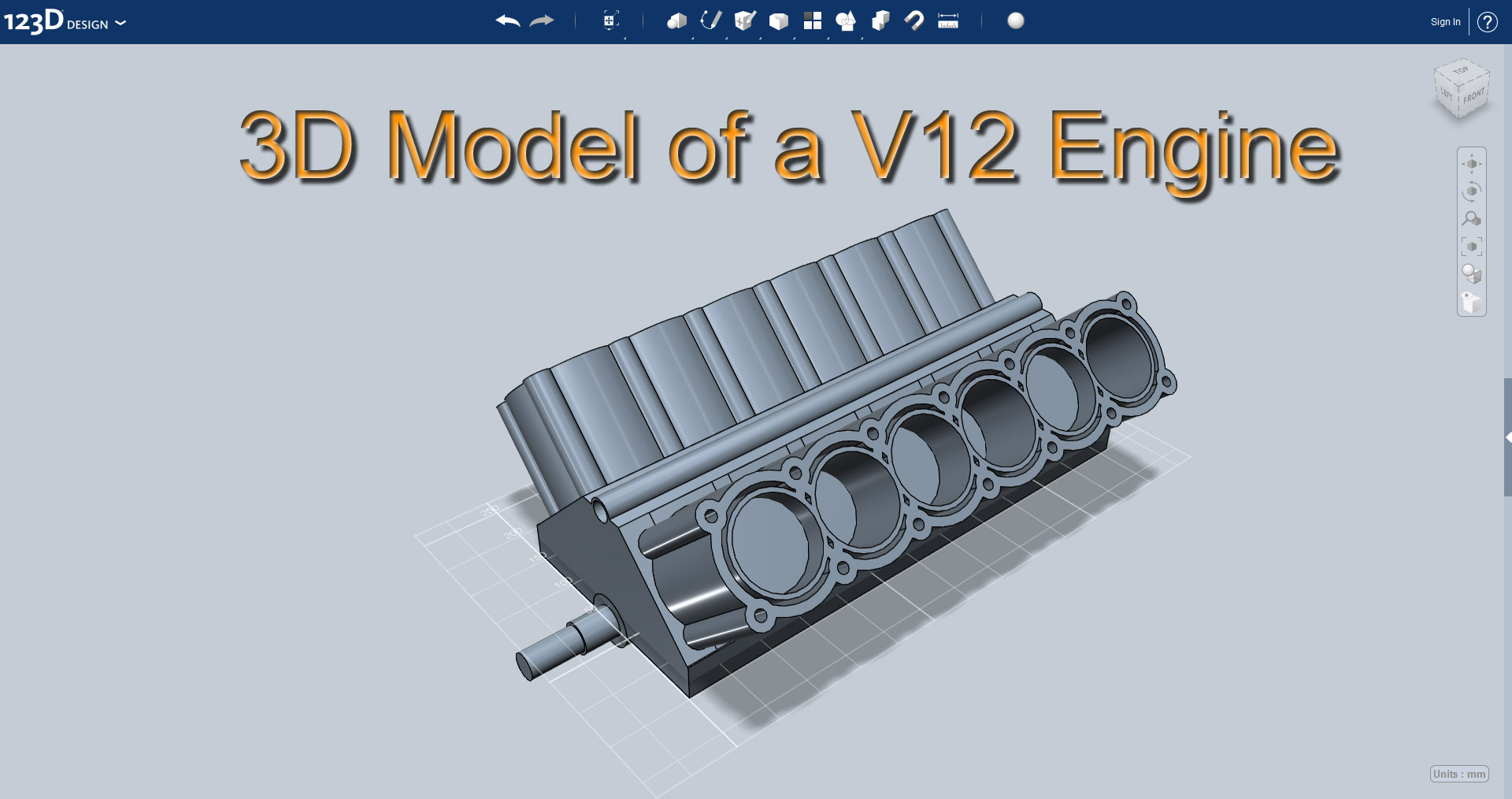Click the Redo arrow
This screenshot has width=1512, height=799.
point(542,21)
